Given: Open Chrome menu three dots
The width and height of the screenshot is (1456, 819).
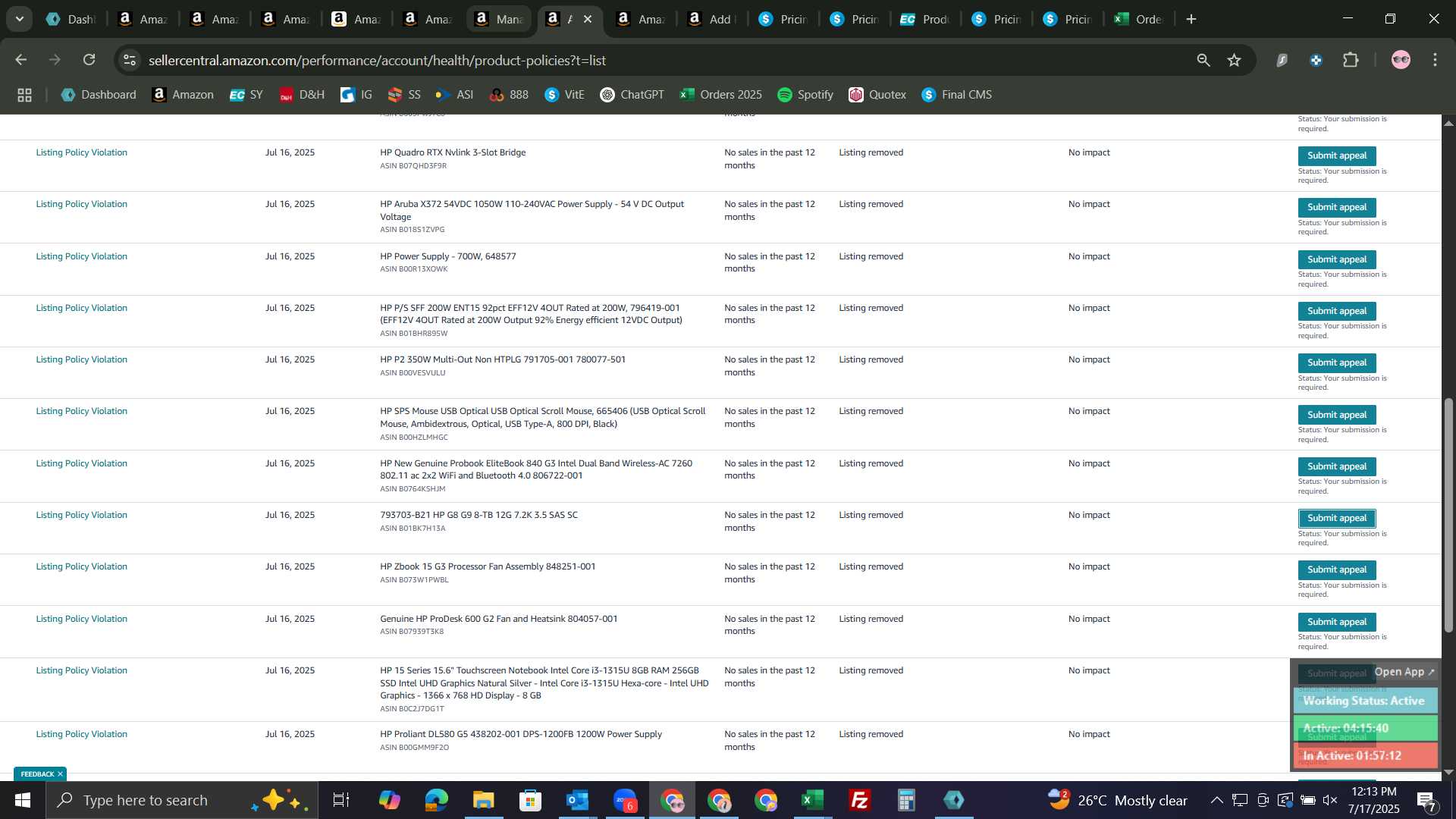Looking at the screenshot, I should [x=1436, y=60].
